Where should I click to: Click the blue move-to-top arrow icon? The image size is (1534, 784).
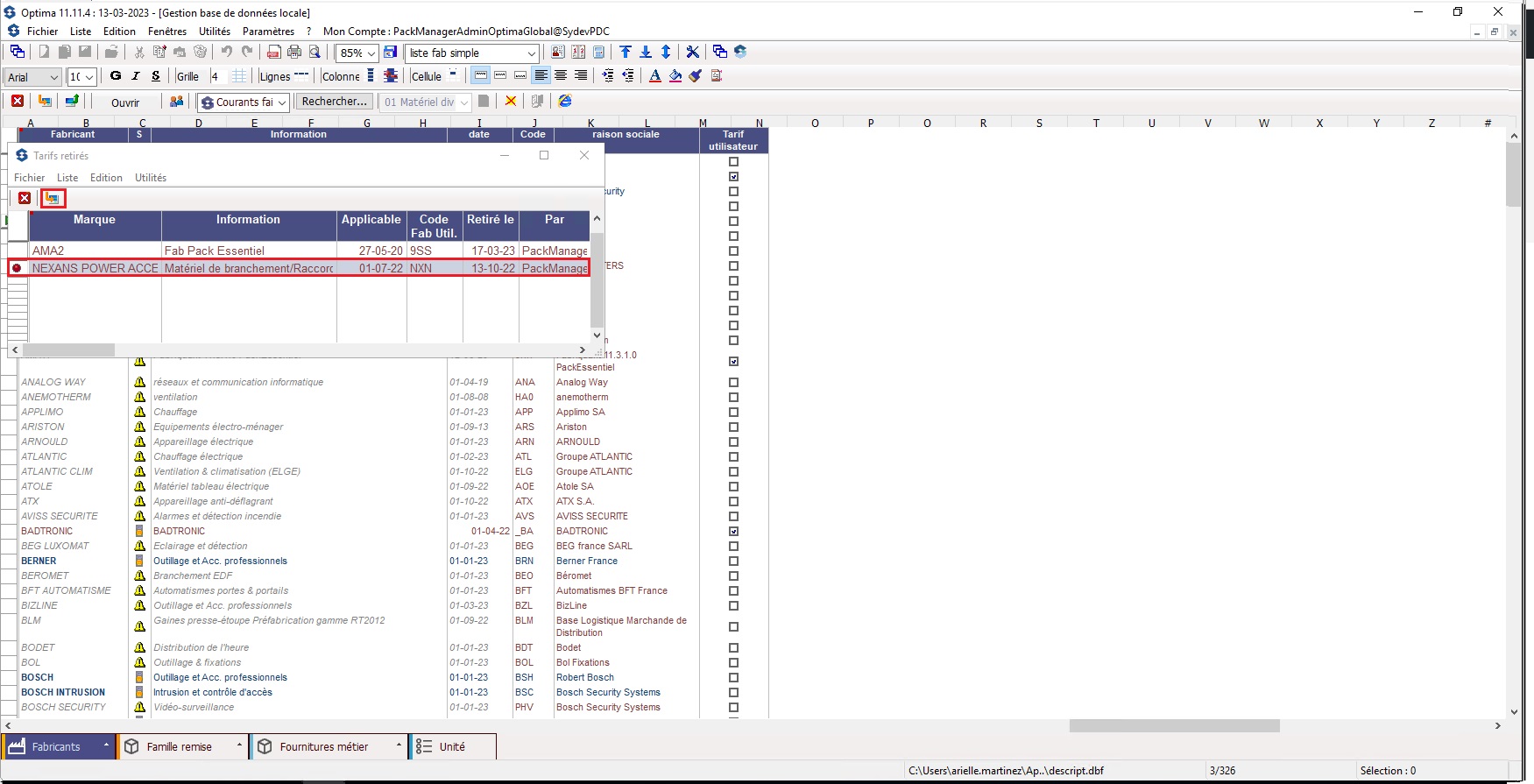(626, 53)
